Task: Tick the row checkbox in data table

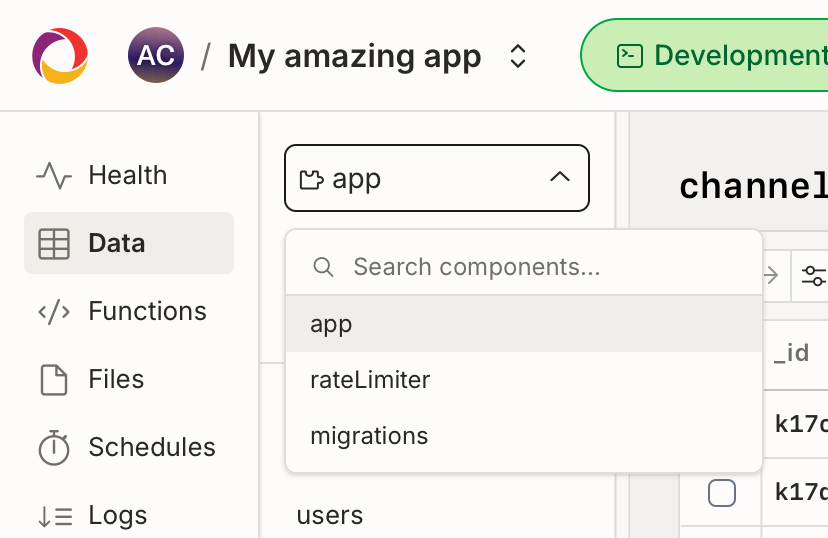Action: point(722,493)
